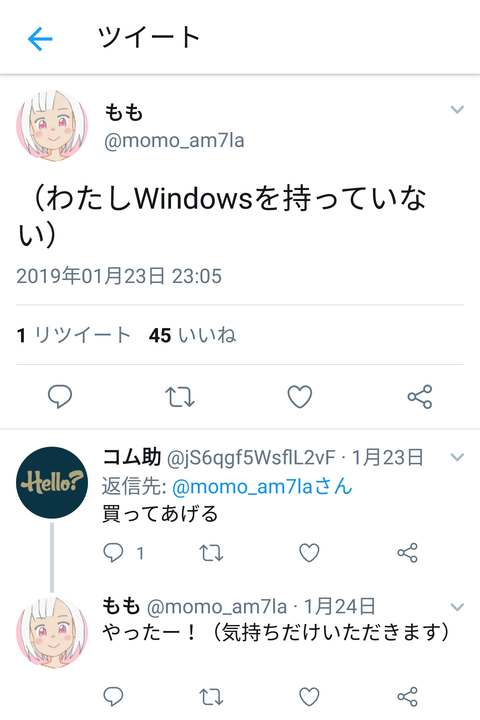Go back with the blue arrow icon
Image resolution: width=480 pixels, height=720 pixels.
[x=40, y=39]
